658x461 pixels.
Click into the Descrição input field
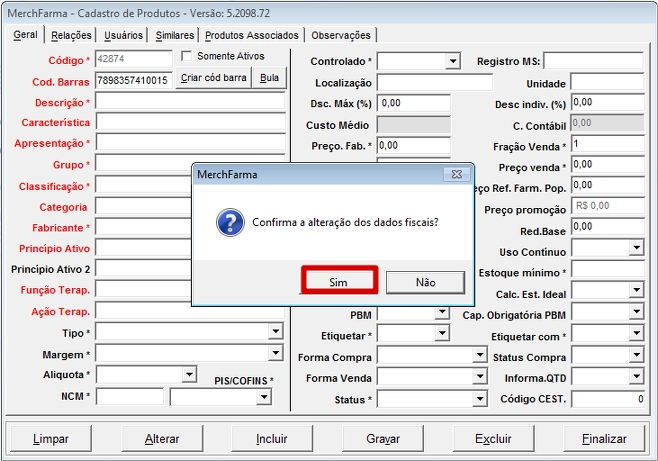190,102
